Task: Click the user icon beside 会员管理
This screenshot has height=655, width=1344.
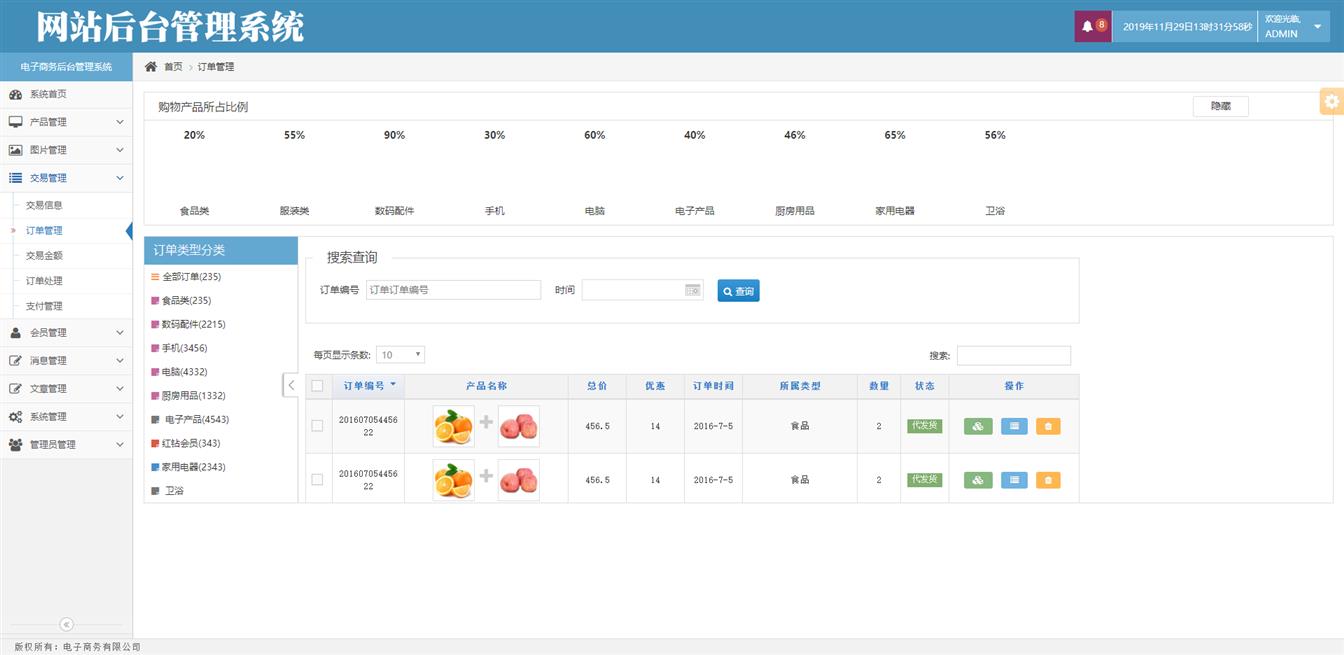Action: tap(15, 333)
